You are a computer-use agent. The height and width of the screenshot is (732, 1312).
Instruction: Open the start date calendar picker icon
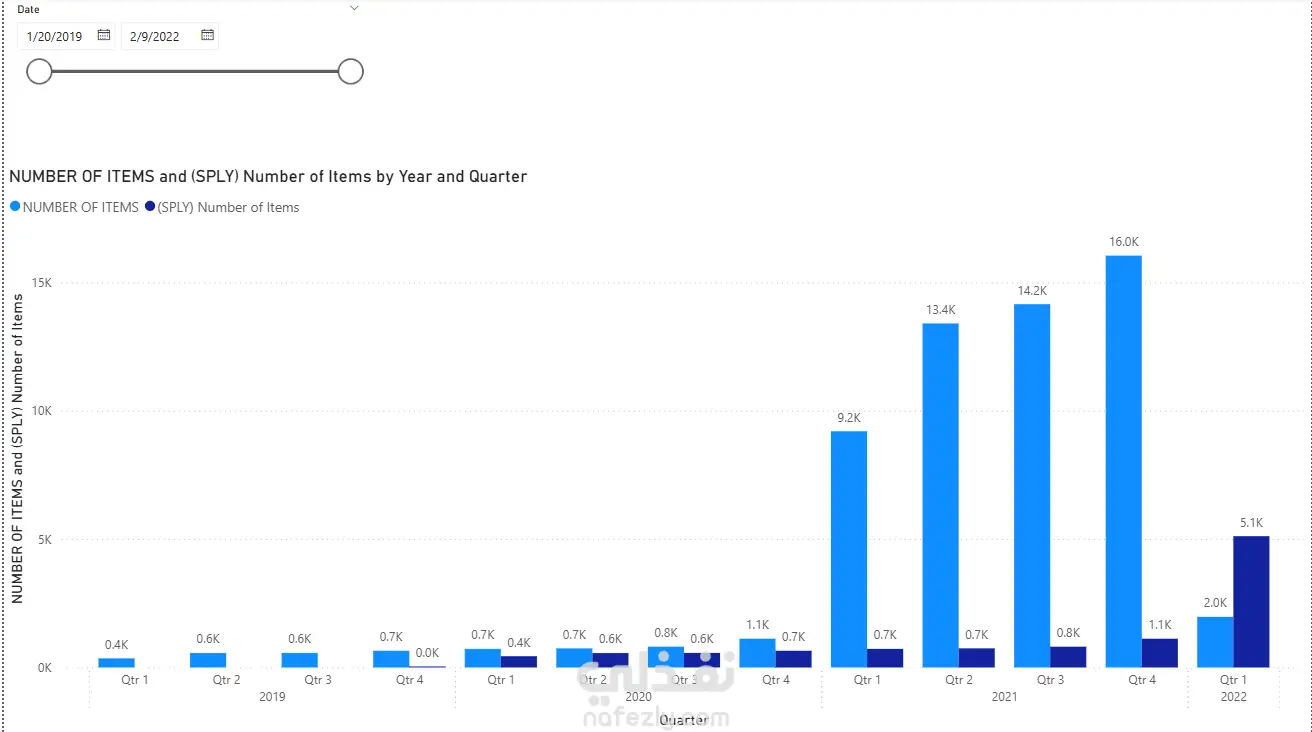pos(104,36)
